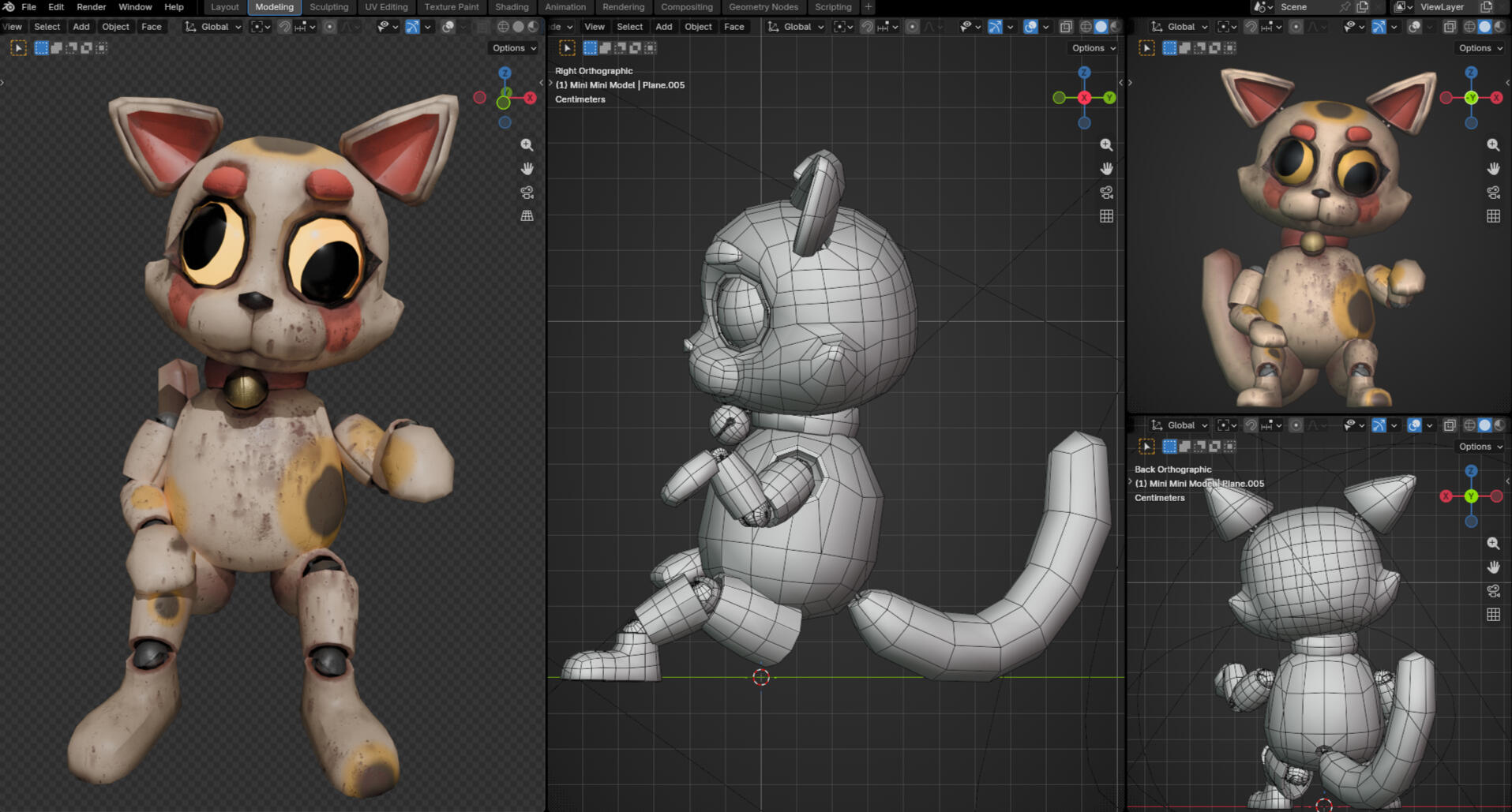Open View menu in Right Orthographic viewport
The width and height of the screenshot is (1512, 812).
coord(594,27)
